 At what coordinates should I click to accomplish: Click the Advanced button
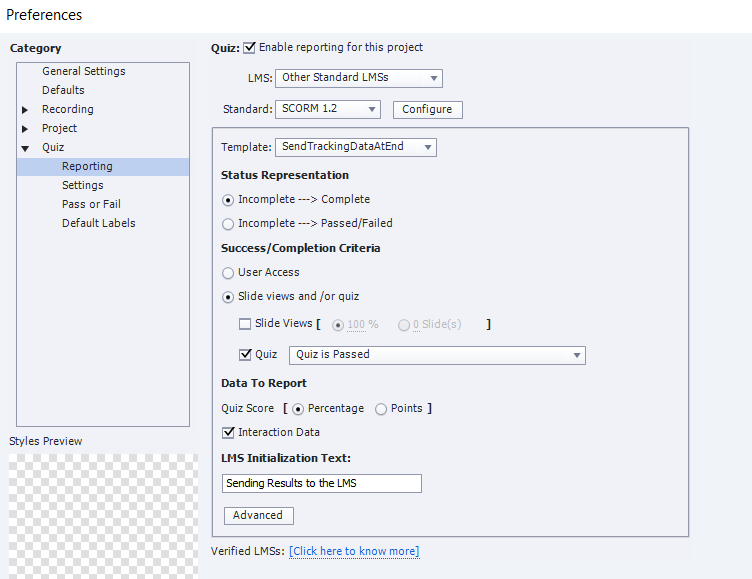[x=258, y=516]
